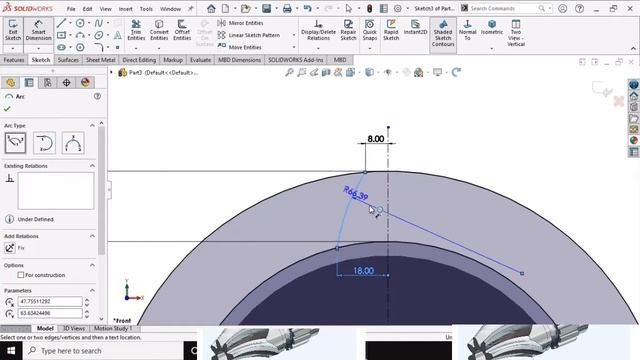Choose 3 Point Arc type
The height and width of the screenshot is (360, 640).
[73, 142]
